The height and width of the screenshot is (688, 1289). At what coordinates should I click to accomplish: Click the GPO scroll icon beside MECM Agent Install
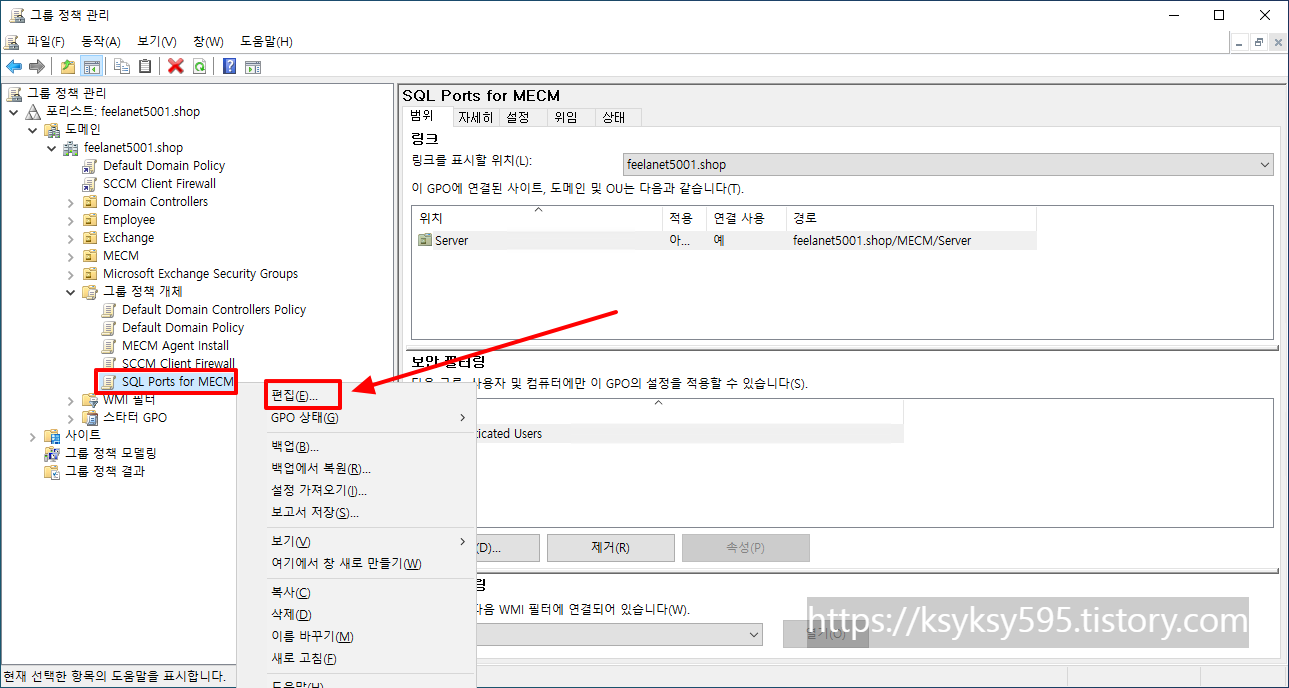(109, 345)
